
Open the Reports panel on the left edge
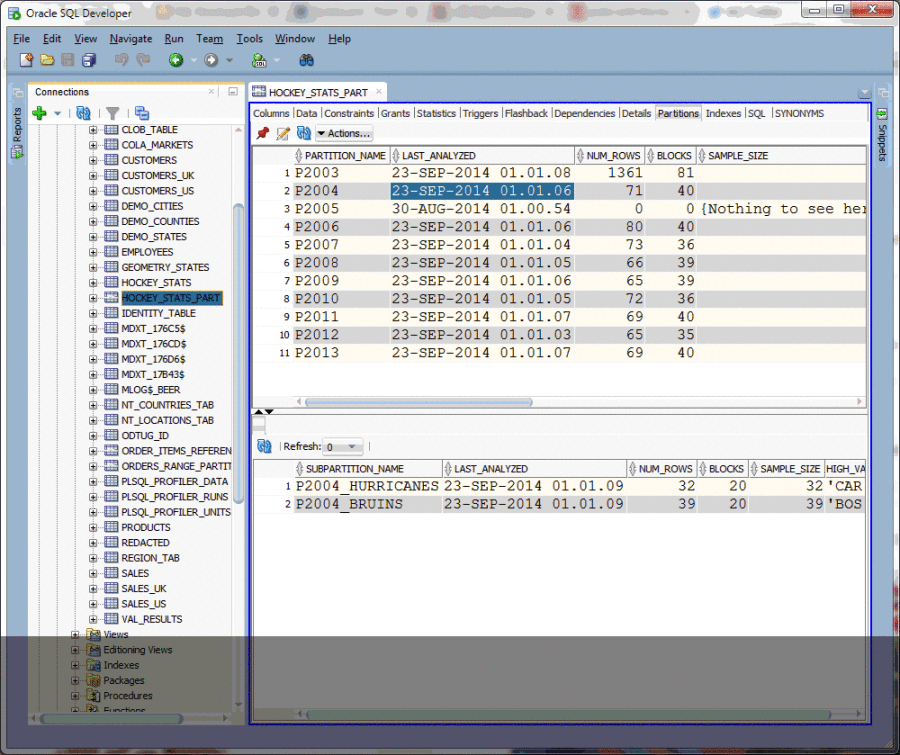pos(15,127)
